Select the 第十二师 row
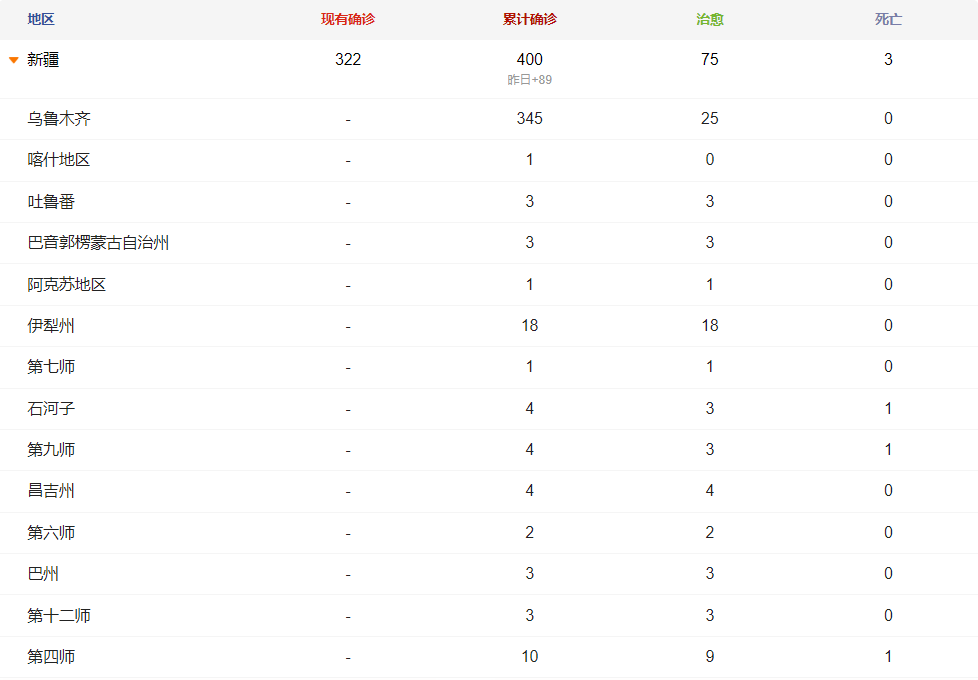 [489, 616]
